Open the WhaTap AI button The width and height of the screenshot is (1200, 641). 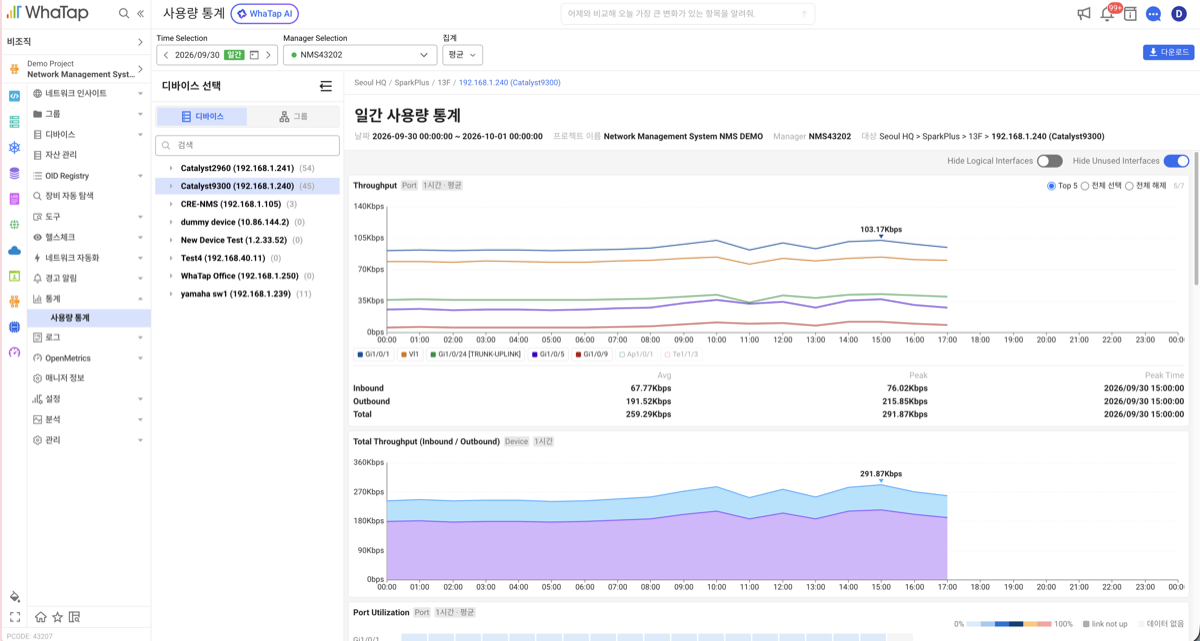tap(264, 14)
